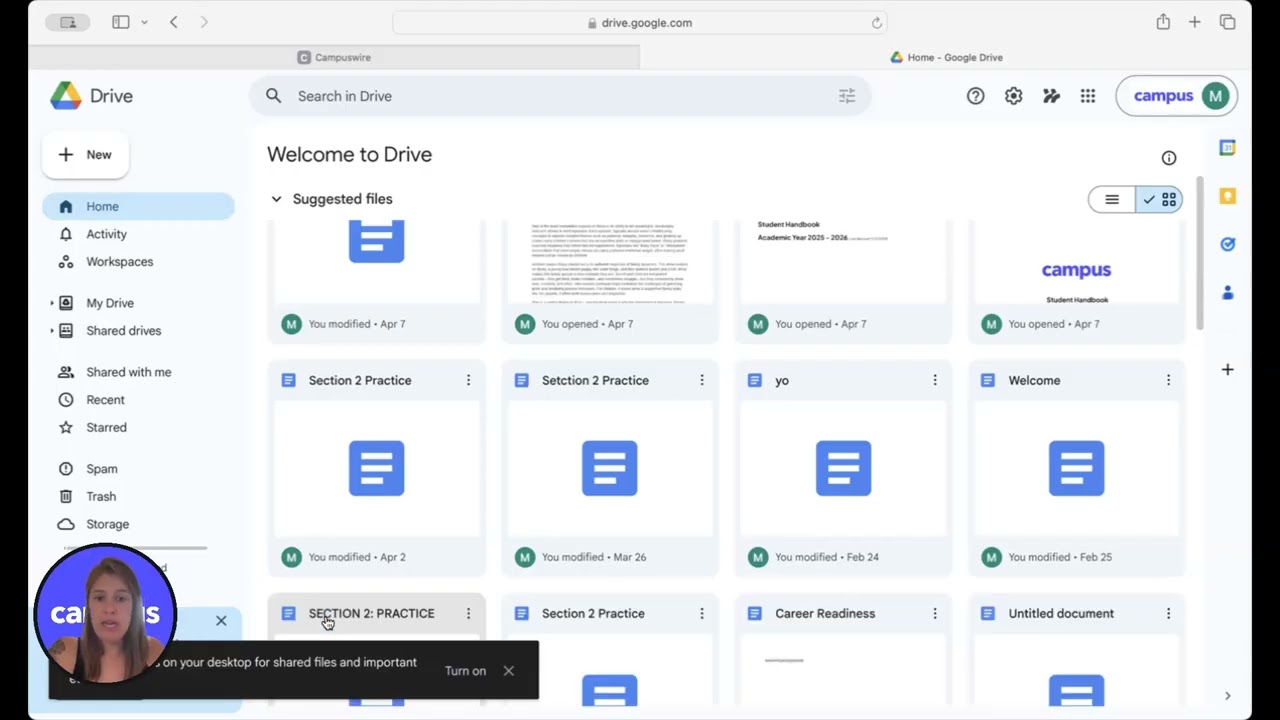Switch to grid layout view
Viewport: 1280px width, 720px height.
tap(1160, 200)
